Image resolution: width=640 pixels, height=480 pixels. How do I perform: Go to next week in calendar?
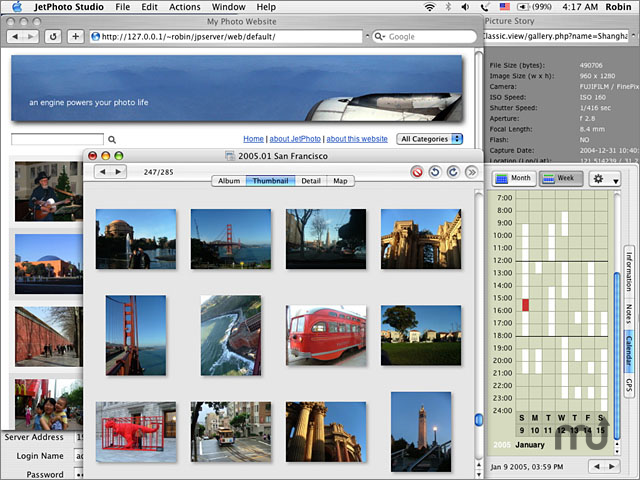pos(612,467)
